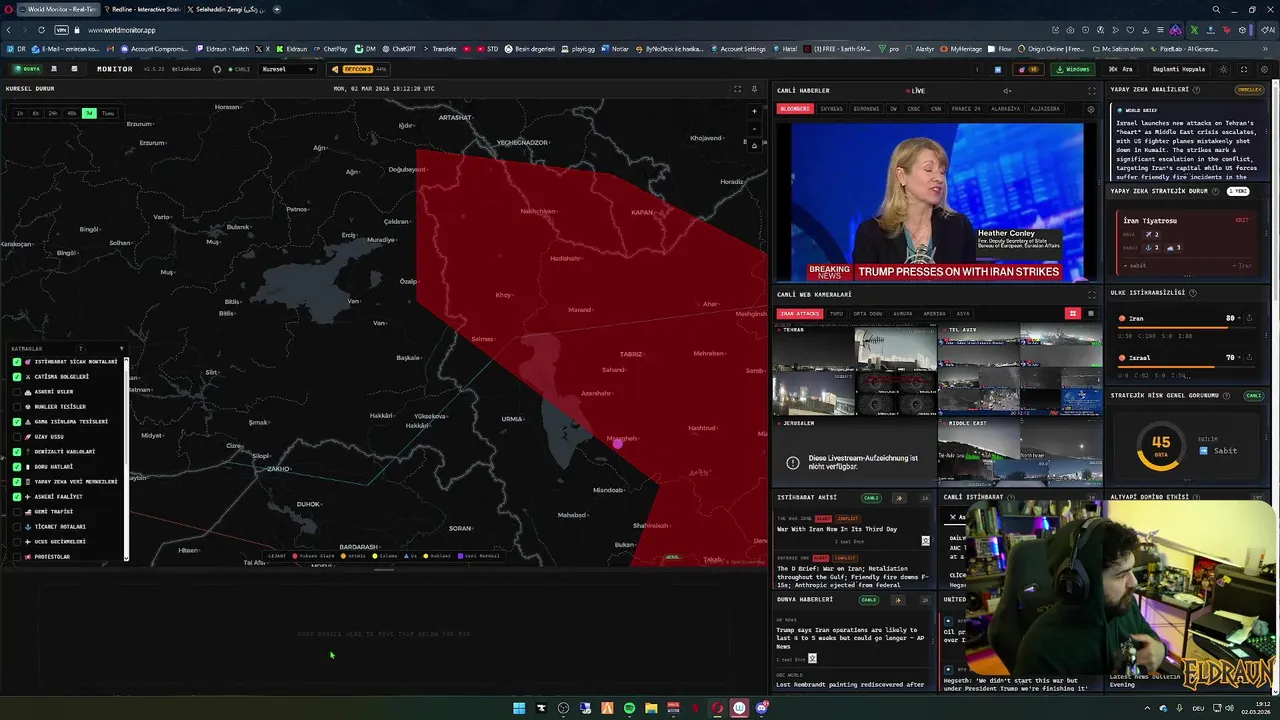Enable the Ticaret Rotaları layer
Screen dimensions: 1280x720
tap(17, 527)
